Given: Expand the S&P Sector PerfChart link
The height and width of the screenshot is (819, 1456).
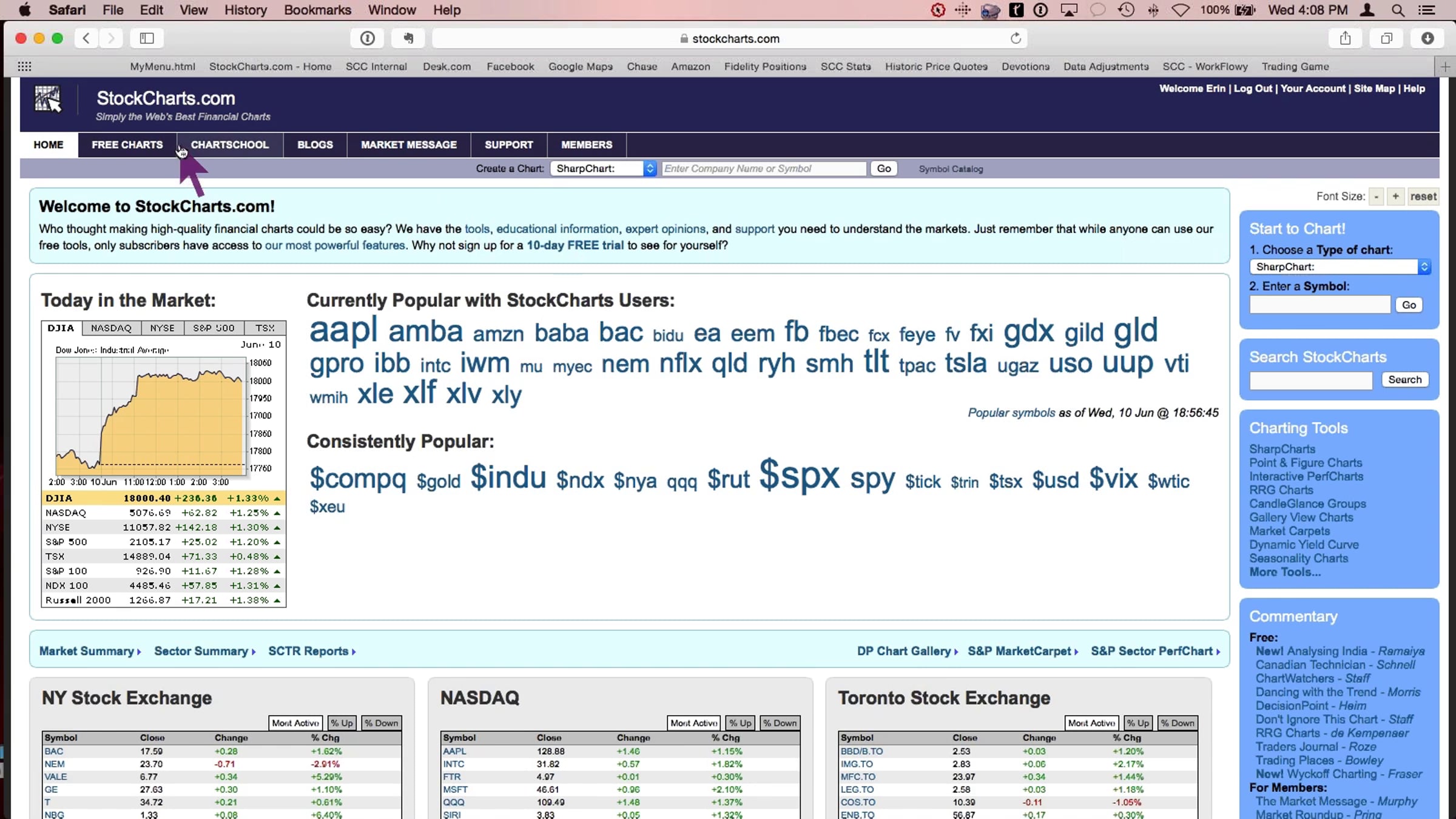Looking at the screenshot, I should tap(1155, 651).
